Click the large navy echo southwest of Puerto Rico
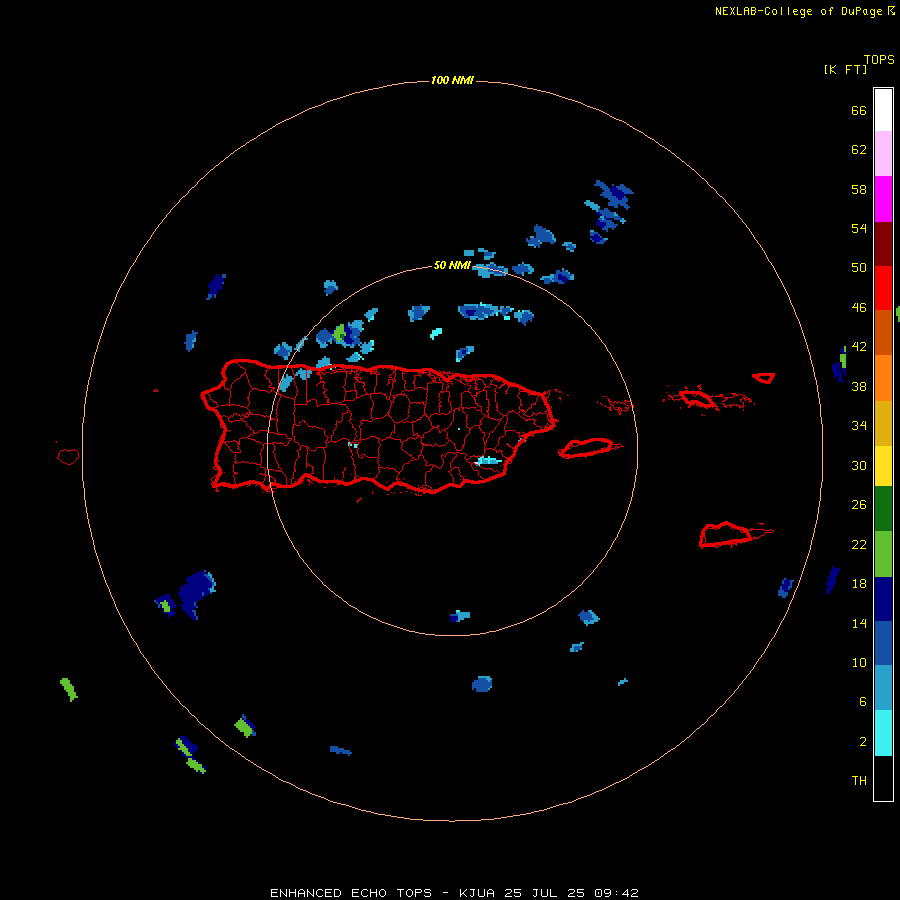Image resolution: width=900 pixels, height=900 pixels. tap(196, 594)
